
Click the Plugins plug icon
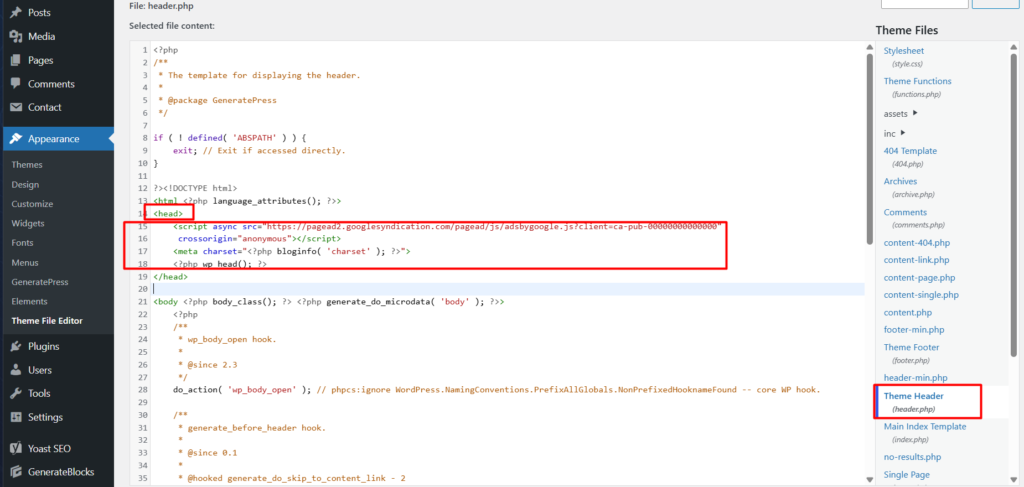(16, 346)
